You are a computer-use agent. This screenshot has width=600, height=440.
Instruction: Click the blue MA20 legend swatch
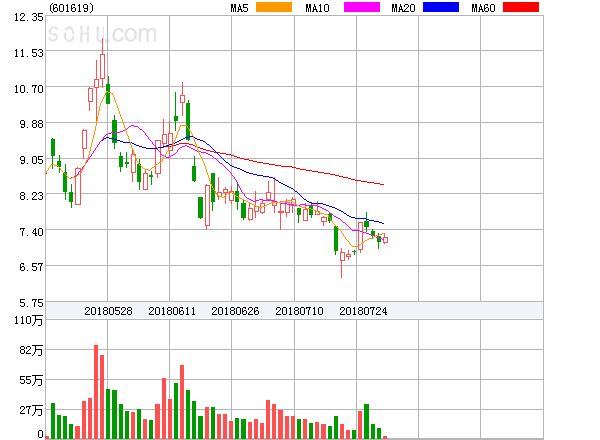coord(441,7)
